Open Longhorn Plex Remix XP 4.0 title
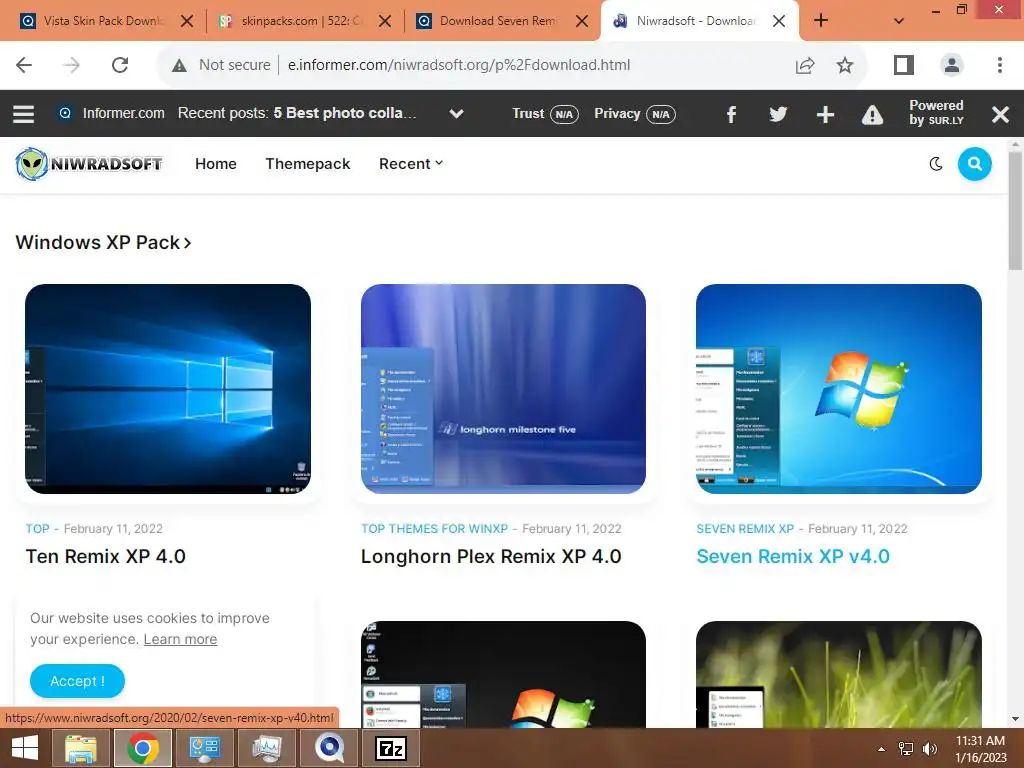The image size is (1024, 768). coord(491,556)
